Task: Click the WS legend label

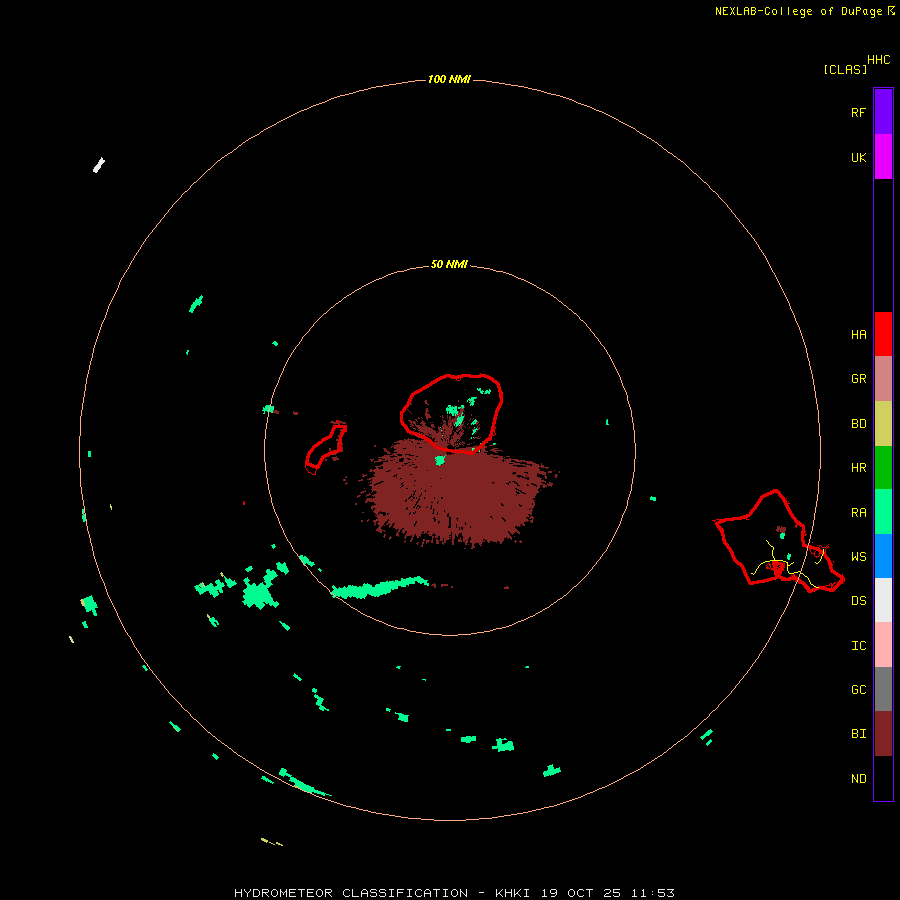Action: (858, 557)
